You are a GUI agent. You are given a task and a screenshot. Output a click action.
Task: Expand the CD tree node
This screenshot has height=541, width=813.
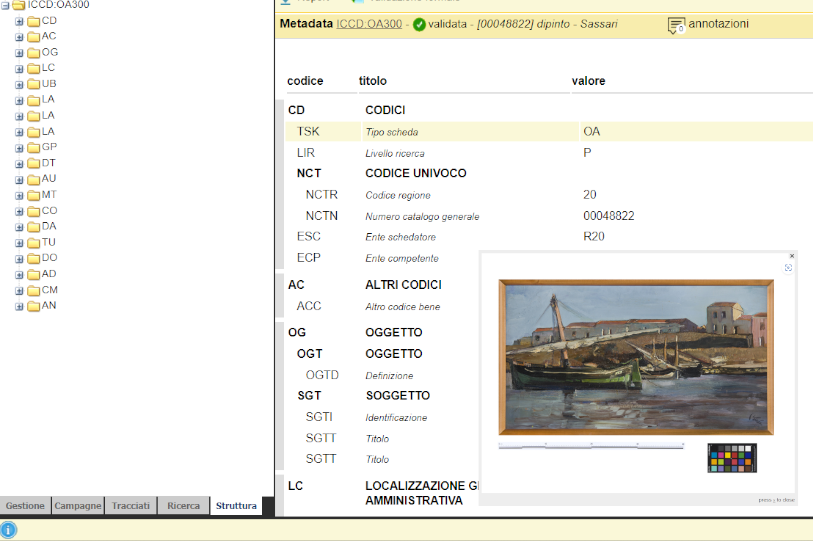[x=19, y=22]
